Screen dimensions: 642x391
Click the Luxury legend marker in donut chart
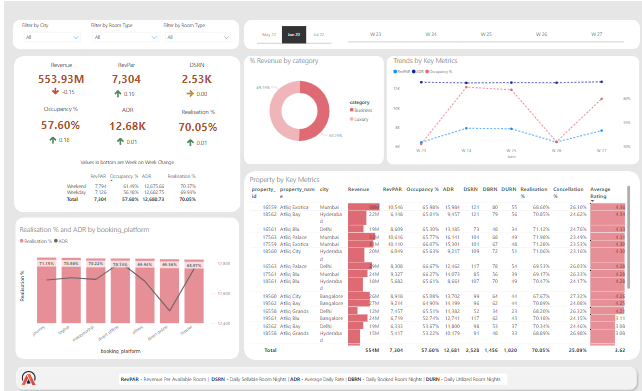point(352,119)
